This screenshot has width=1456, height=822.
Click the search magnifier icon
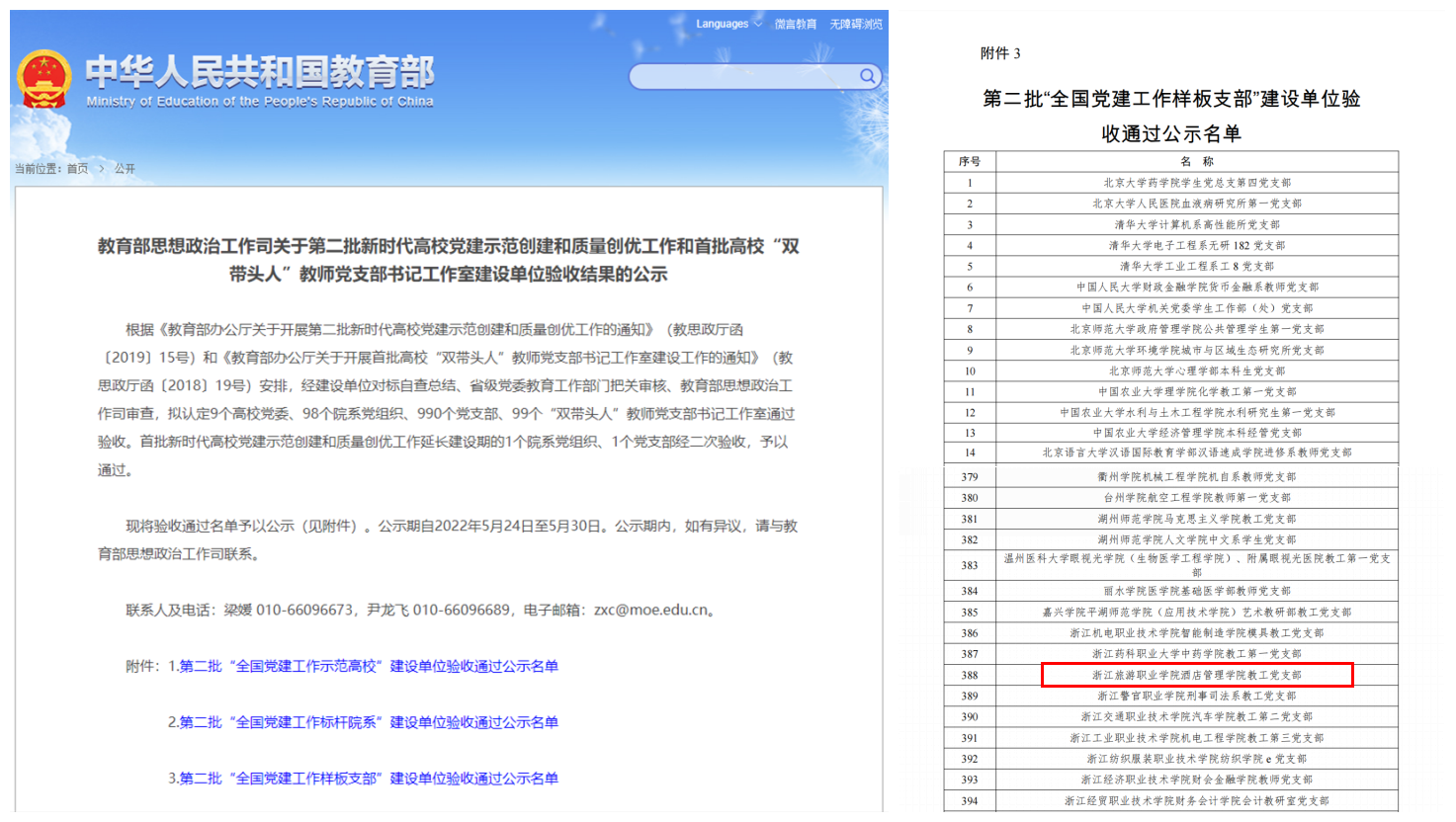(867, 76)
